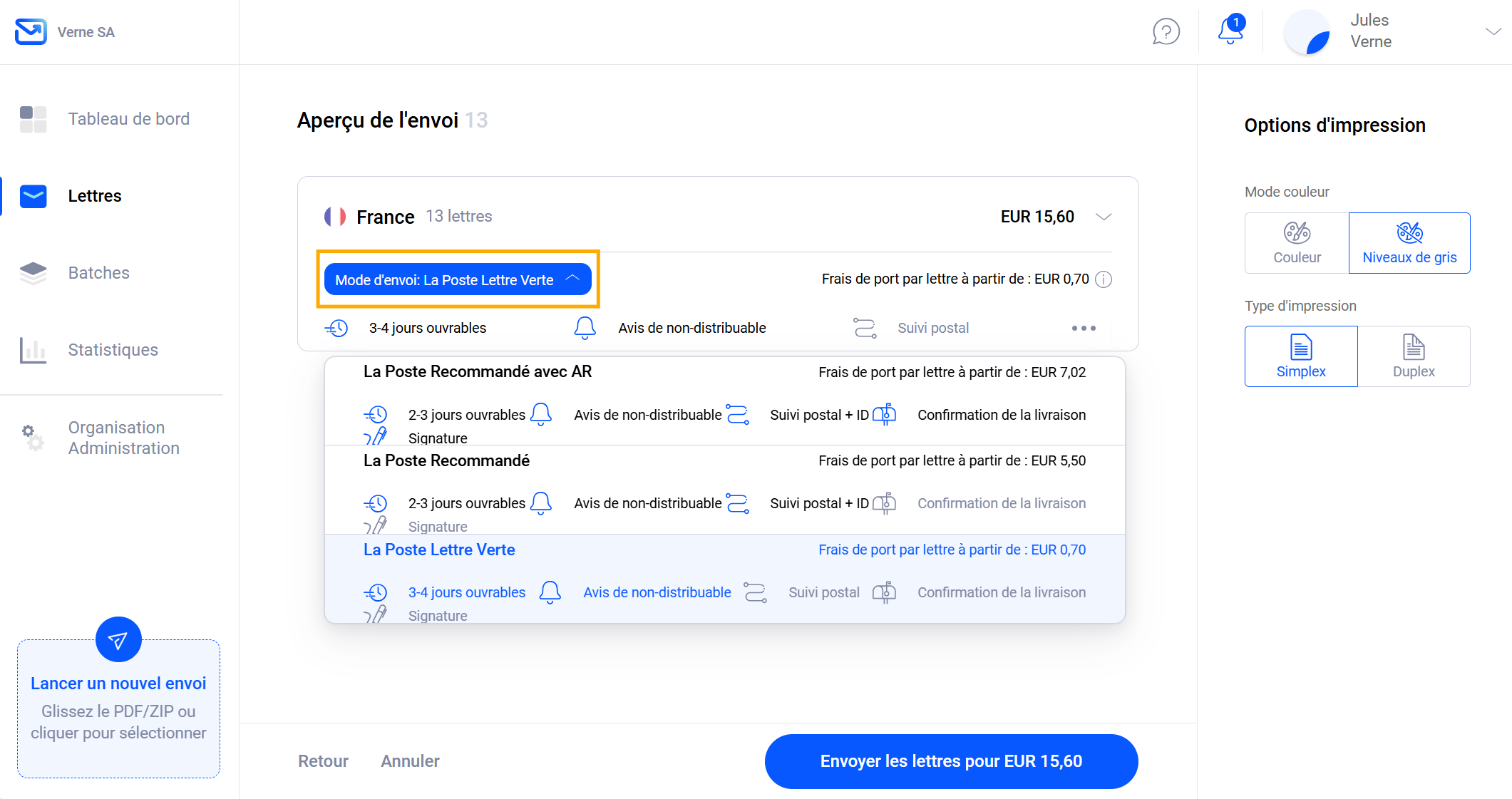Open the three dots more options
The image size is (1512, 799).
[1083, 328]
